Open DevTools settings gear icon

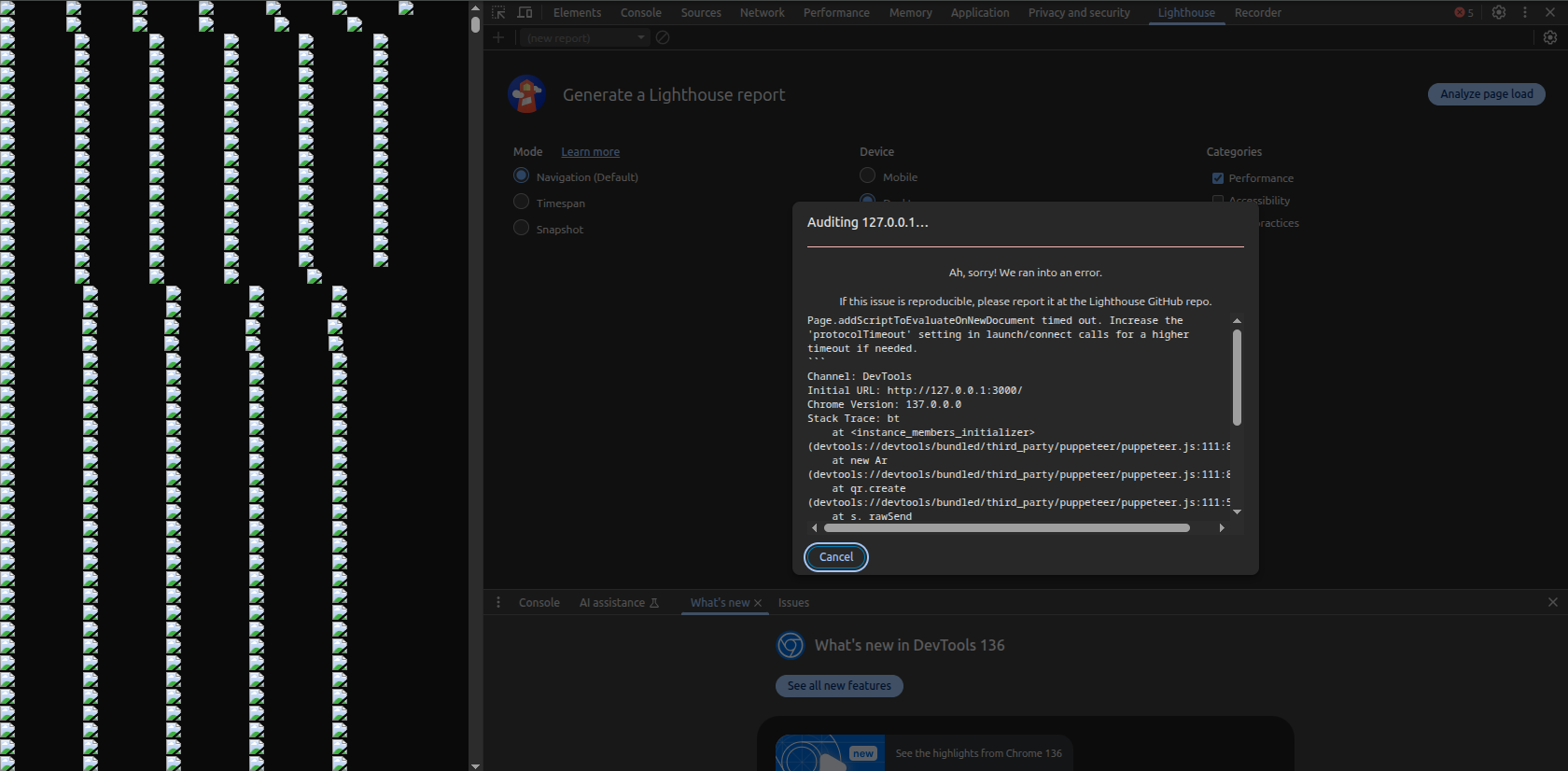click(x=1499, y=12)
